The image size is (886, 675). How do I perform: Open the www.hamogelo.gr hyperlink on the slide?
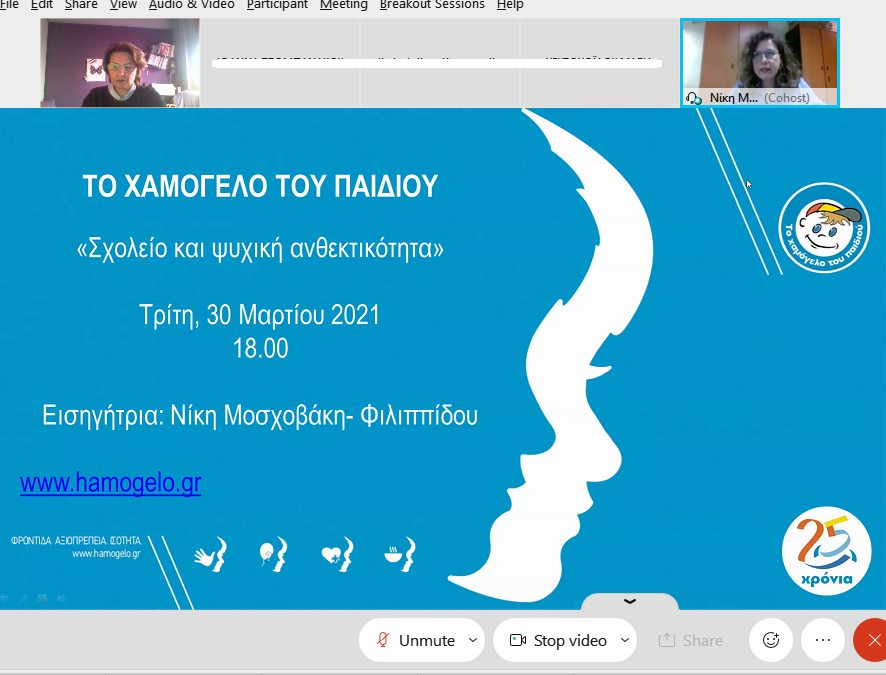click(x=111, y=483)
